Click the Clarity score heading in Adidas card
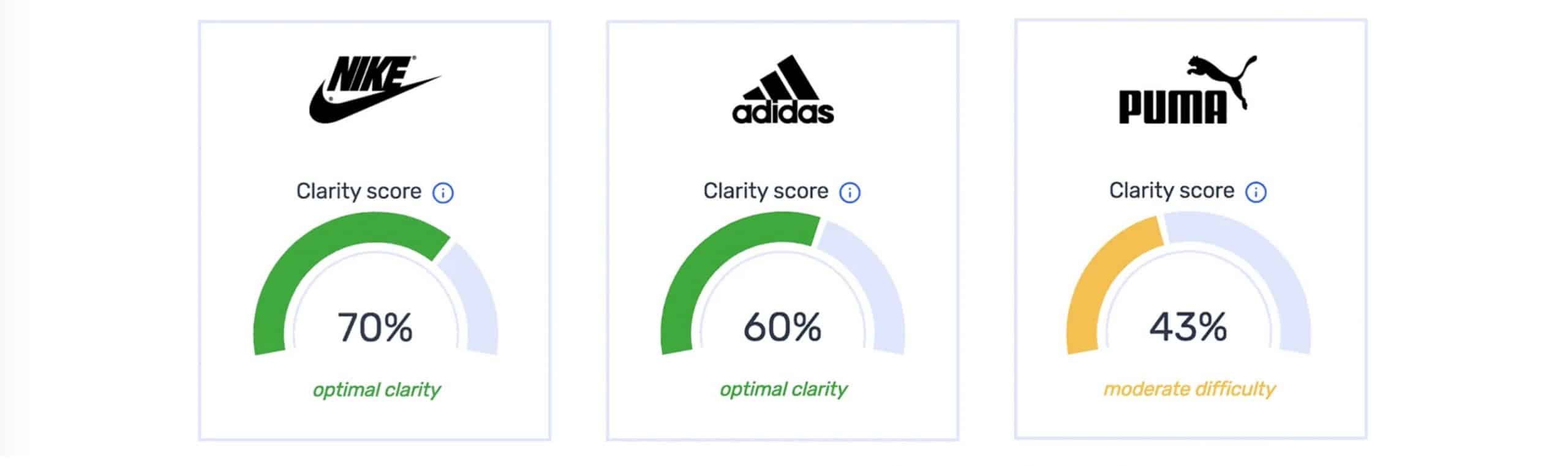 (766, 191)
